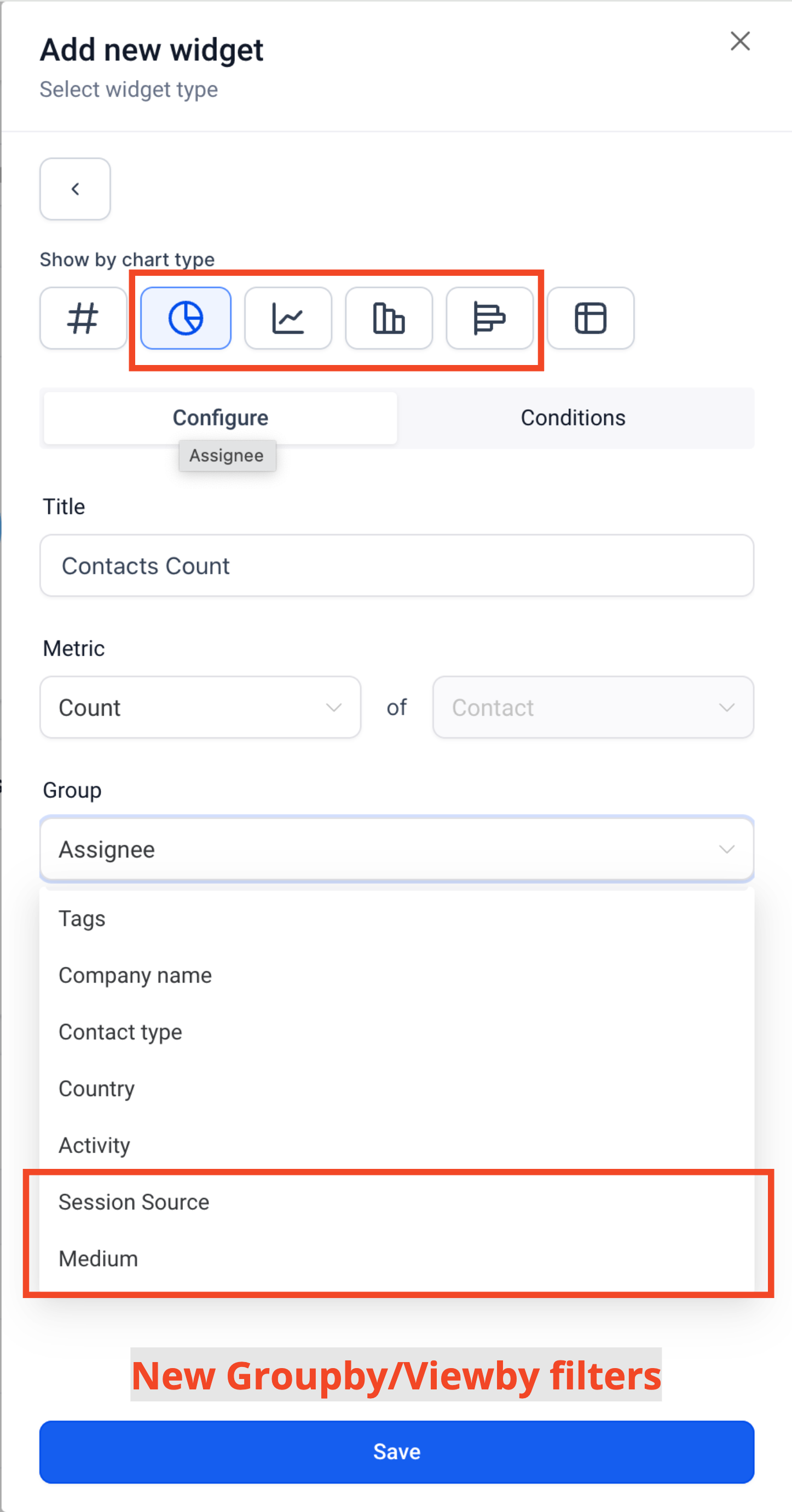This screenshot has height=1512, width=792.
Task: Open the Count metric dropdown
Action: 200,707
